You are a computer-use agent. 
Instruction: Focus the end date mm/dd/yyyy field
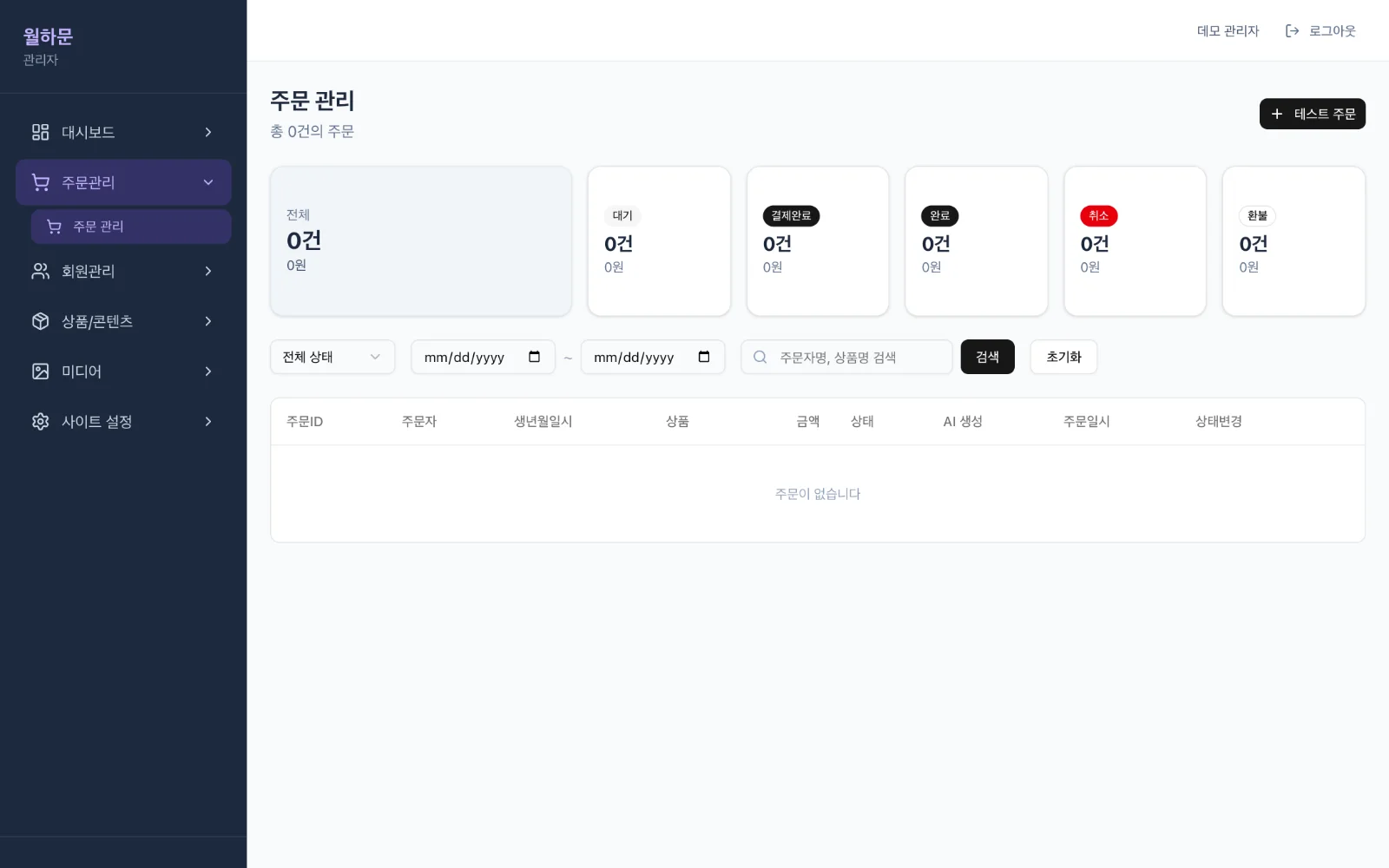point(653,357)
